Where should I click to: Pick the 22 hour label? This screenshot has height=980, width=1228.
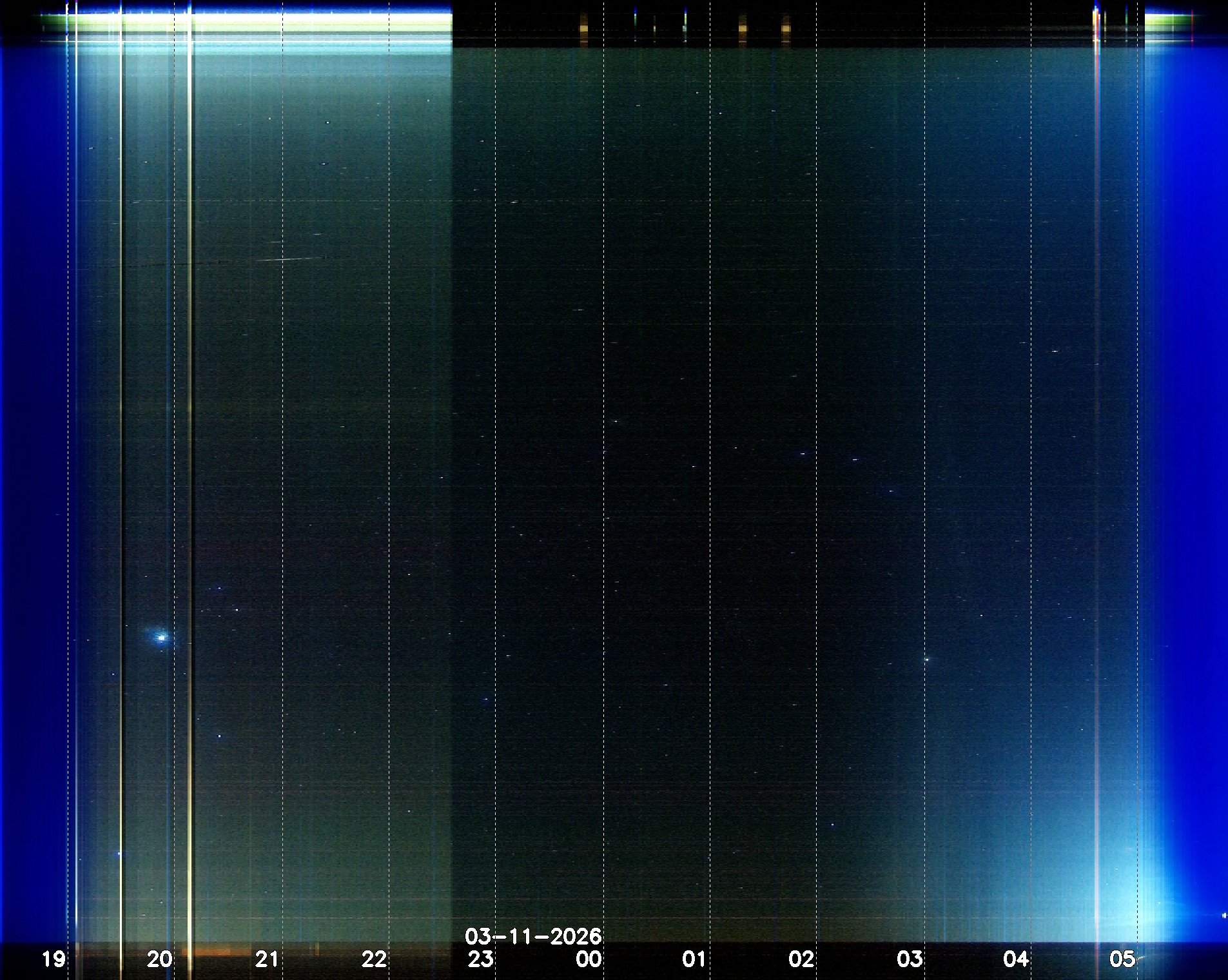point(374,959)
